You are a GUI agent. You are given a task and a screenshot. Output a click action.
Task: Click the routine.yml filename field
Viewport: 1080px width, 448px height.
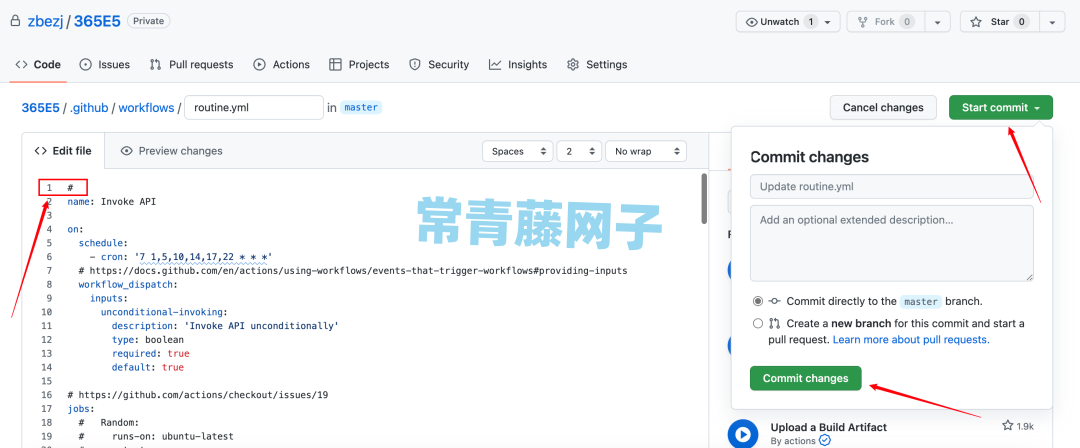point(254,108)
